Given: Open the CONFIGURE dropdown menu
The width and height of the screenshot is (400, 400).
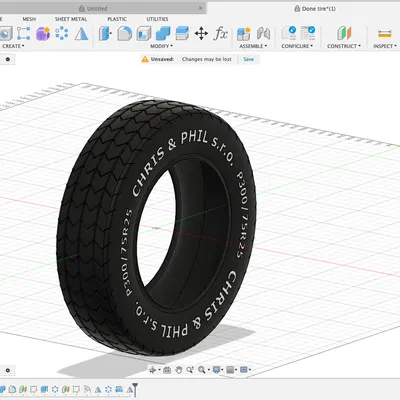Looking at the screenshot, I should click(x=297, y=46).
